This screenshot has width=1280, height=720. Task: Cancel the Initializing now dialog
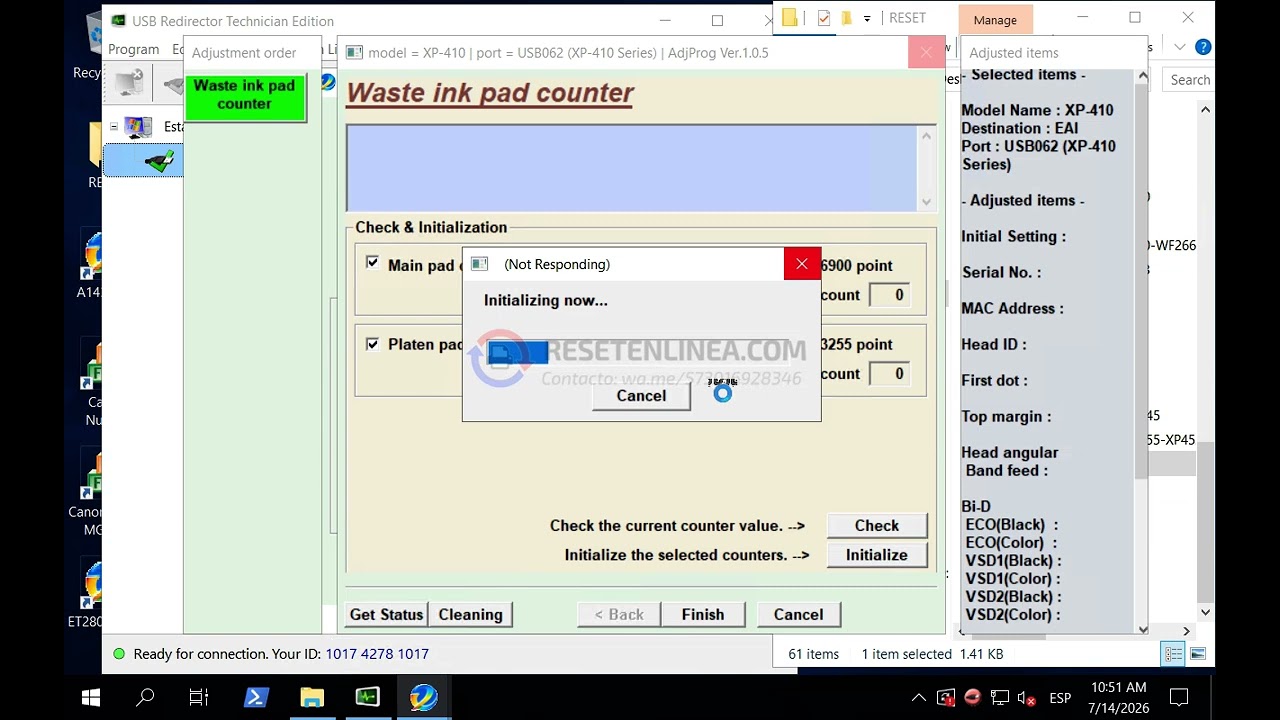[641, 396]
